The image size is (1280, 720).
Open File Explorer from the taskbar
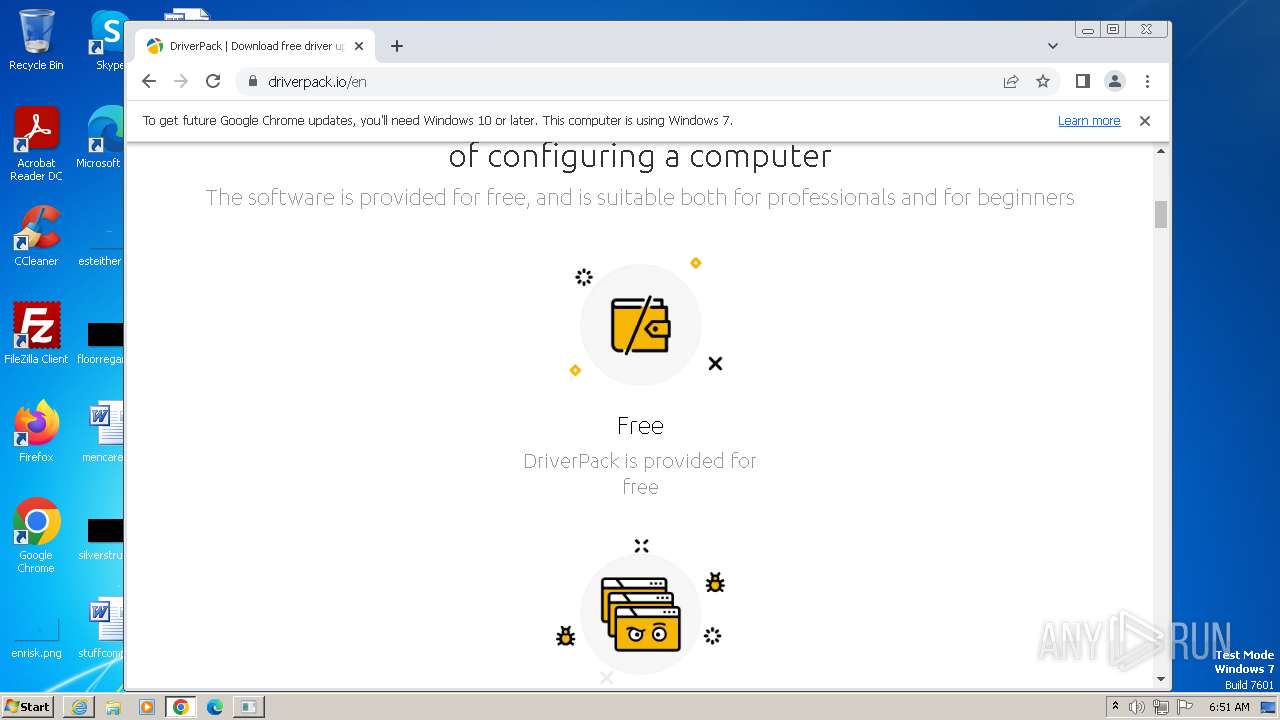coord(113,707)
